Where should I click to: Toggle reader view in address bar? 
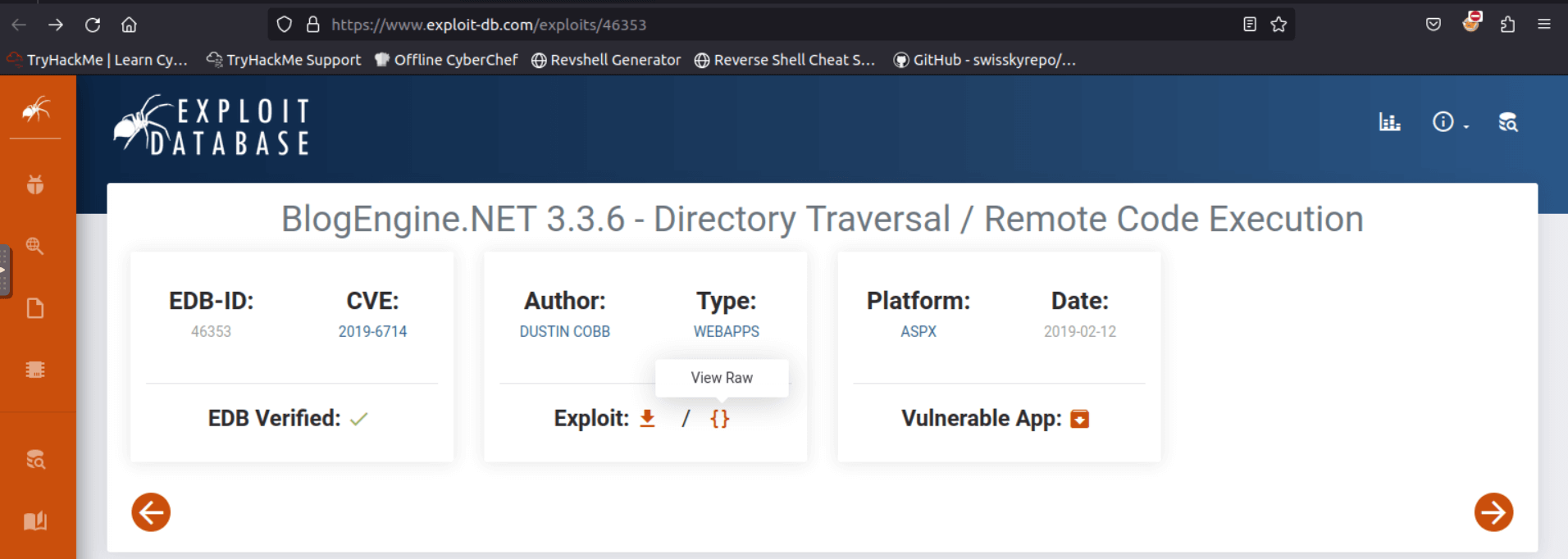[x=1249, y=25]
